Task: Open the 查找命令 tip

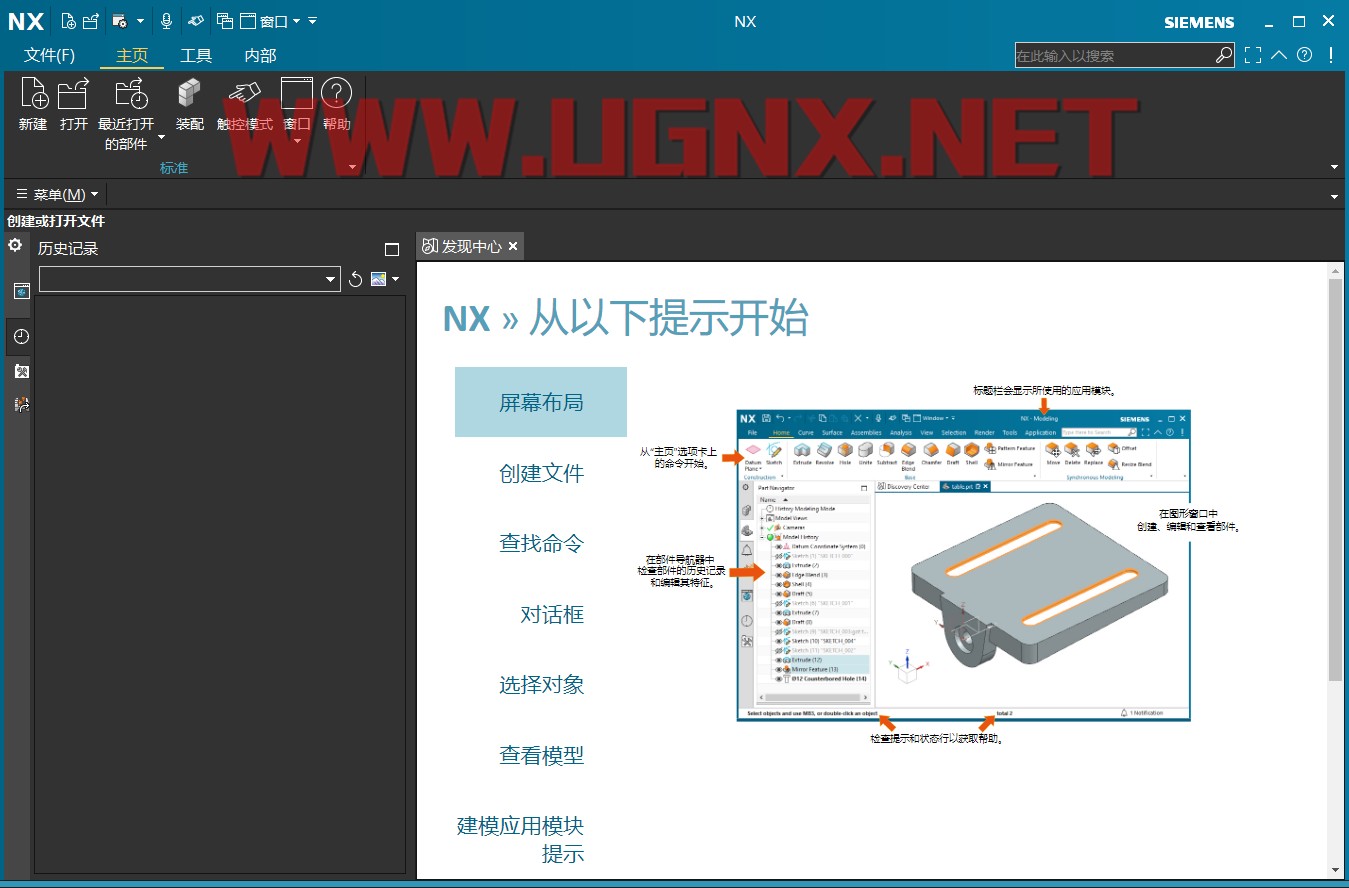Action: [x=541, y=544]
